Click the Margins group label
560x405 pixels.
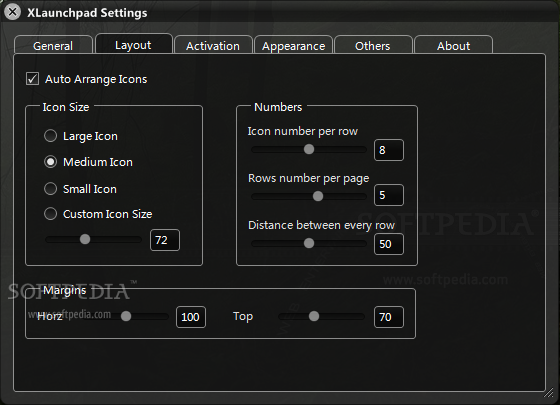tap(64, 290)
